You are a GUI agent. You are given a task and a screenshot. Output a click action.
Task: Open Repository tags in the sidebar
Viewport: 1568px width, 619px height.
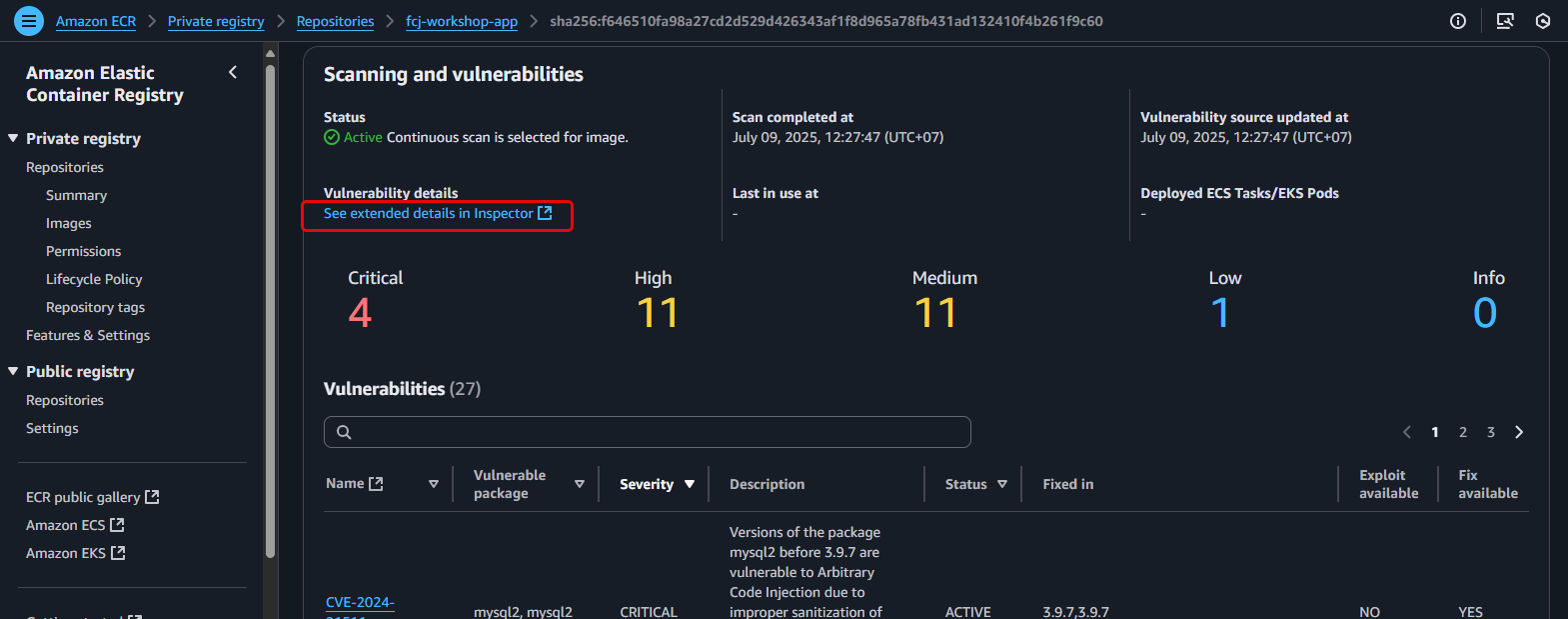point(95,307)
